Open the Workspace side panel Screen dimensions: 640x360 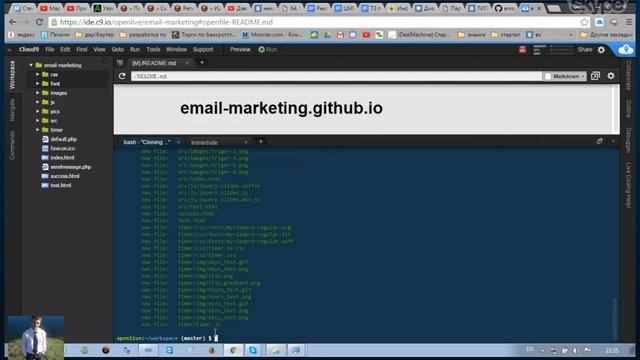pos(12,75)
